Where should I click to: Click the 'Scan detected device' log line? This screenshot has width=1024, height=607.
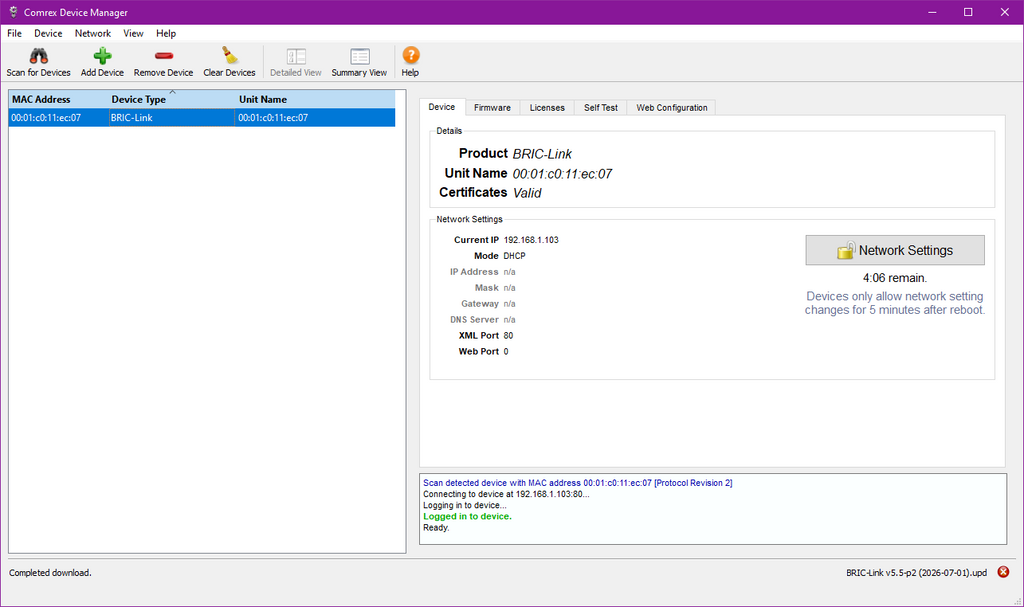click(577, 483)
